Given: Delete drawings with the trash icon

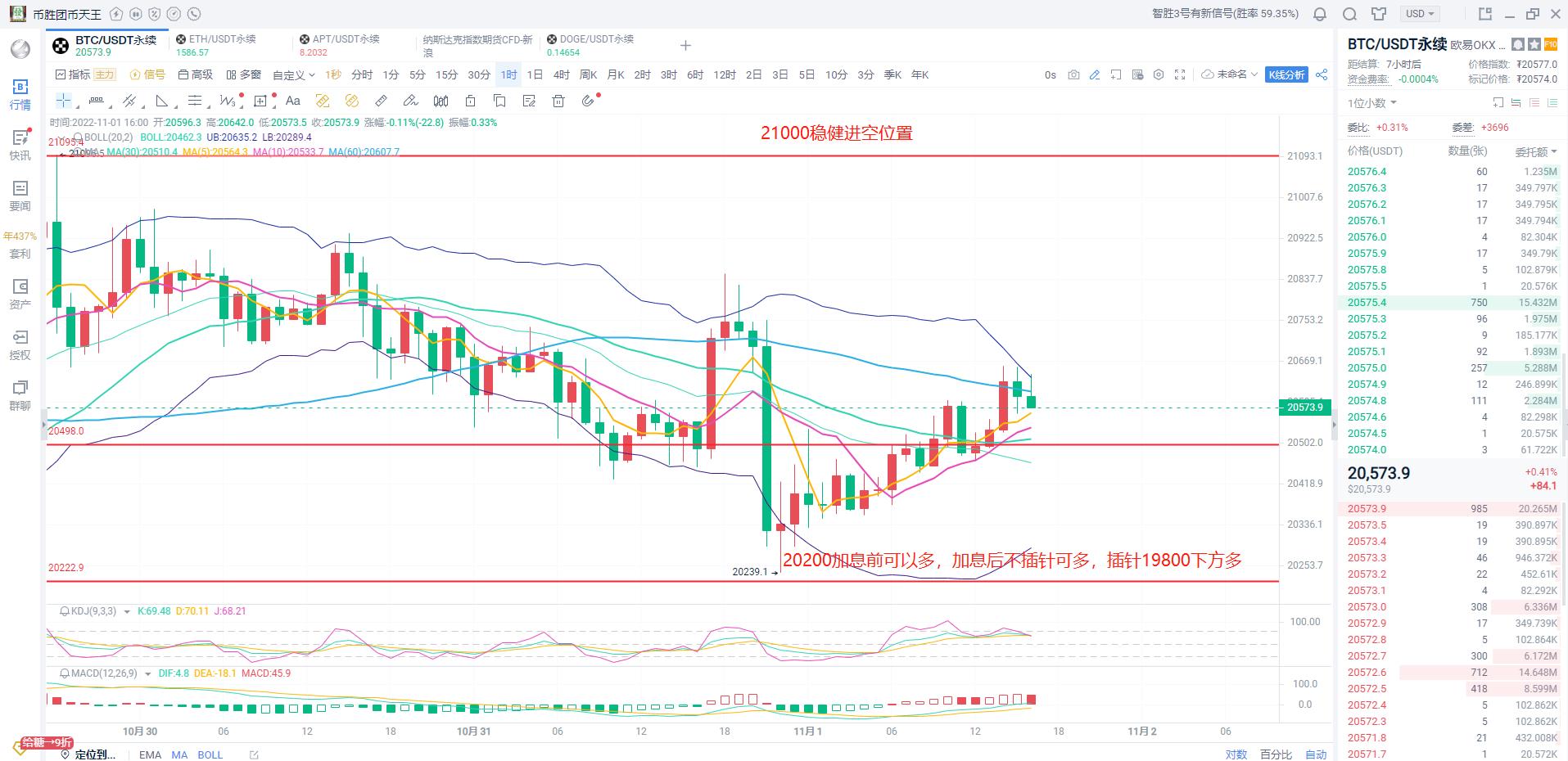Looking at the screenshot, I should click(558, 101).
